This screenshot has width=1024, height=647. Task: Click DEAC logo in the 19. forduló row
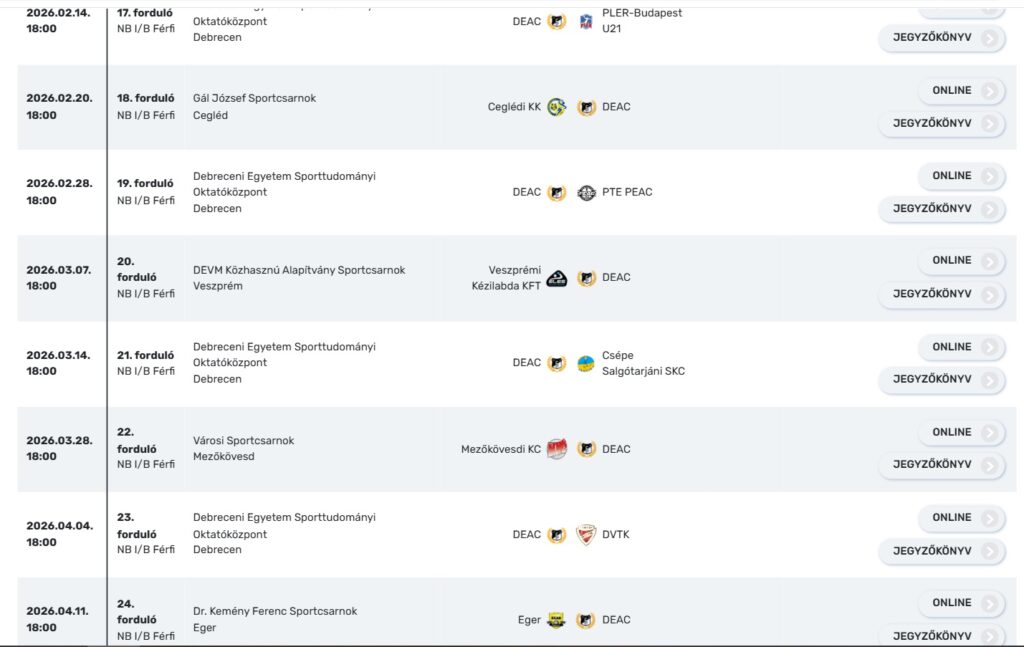click(556, 193)
